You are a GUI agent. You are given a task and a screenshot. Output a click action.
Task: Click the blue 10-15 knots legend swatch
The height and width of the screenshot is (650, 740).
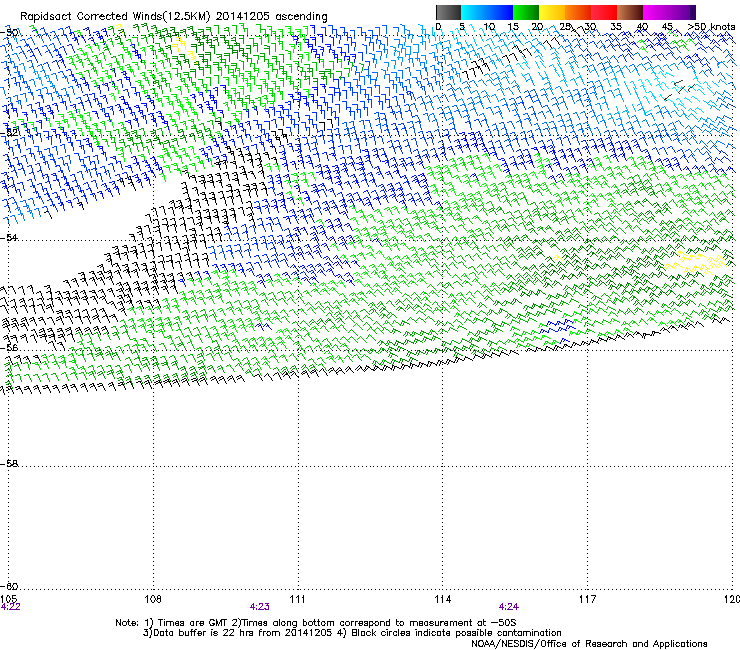500,12
